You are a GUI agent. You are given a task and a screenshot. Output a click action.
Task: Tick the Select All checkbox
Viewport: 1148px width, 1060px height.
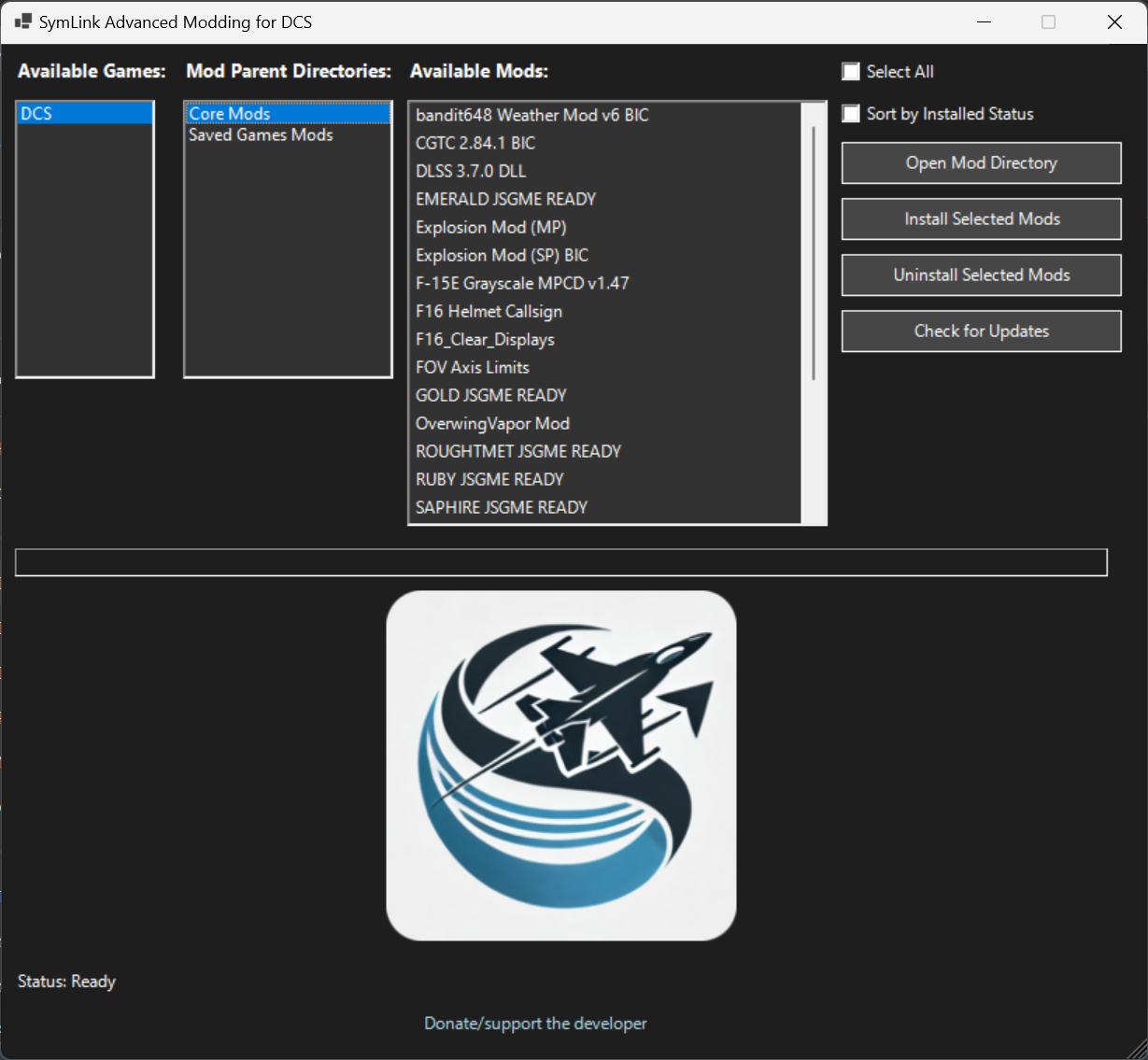point(851,72)
